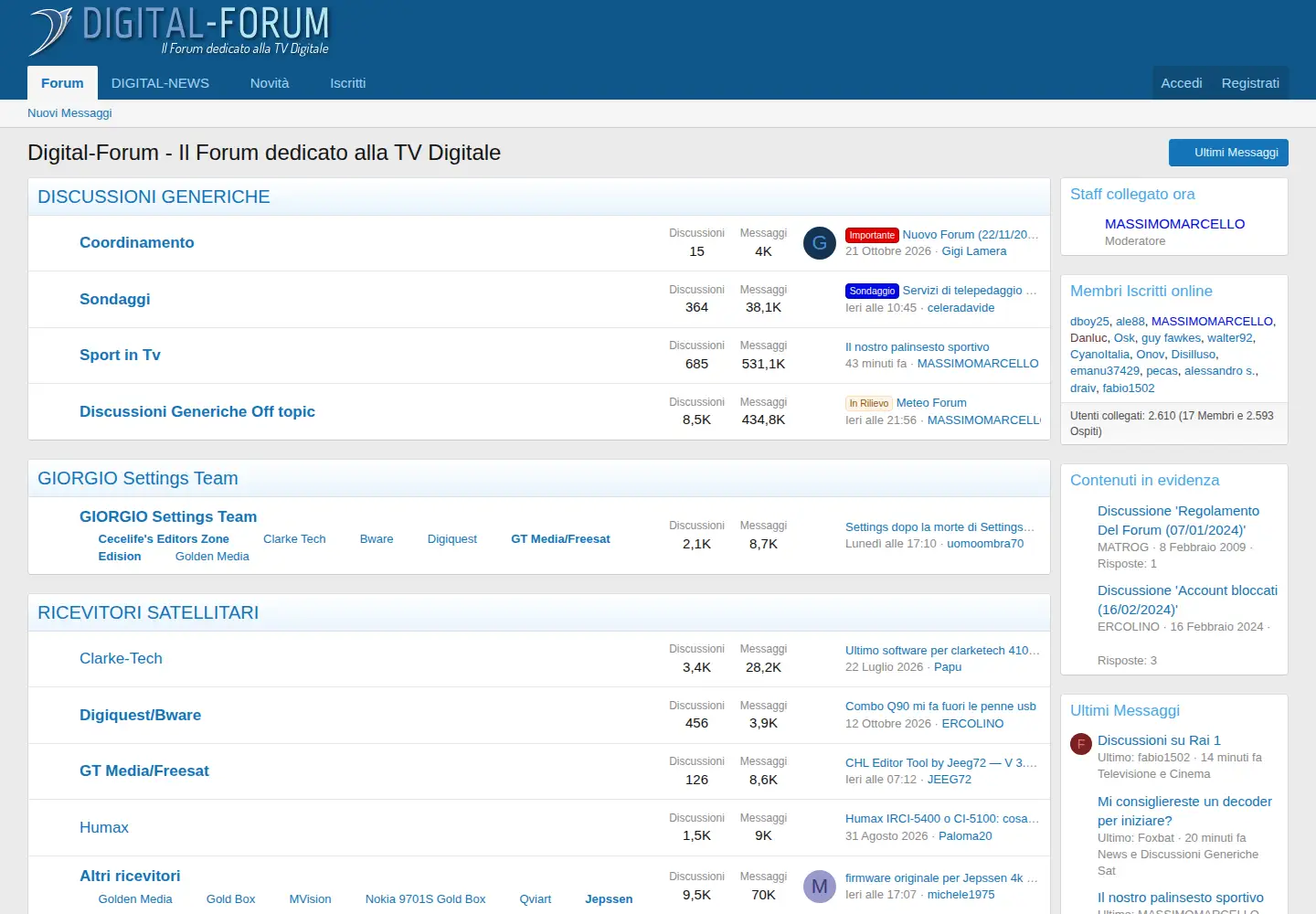Open the G avatar in Coordinamento row
Viewport: 1316px width, 914px height.
pos(820,243)
